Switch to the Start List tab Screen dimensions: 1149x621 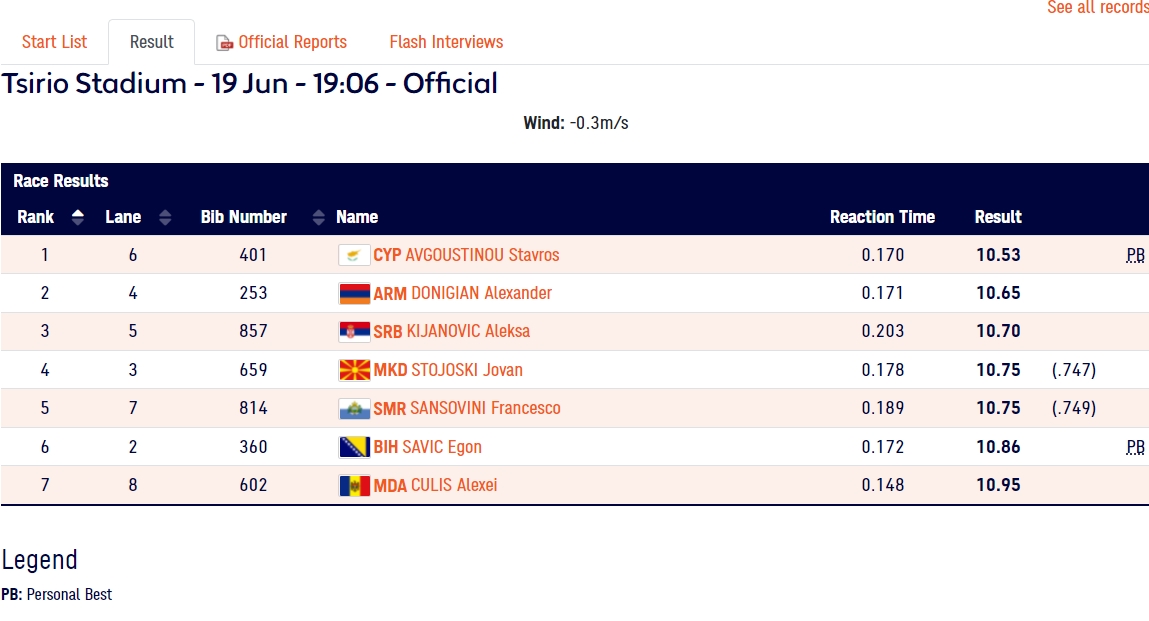click(54, 42)
